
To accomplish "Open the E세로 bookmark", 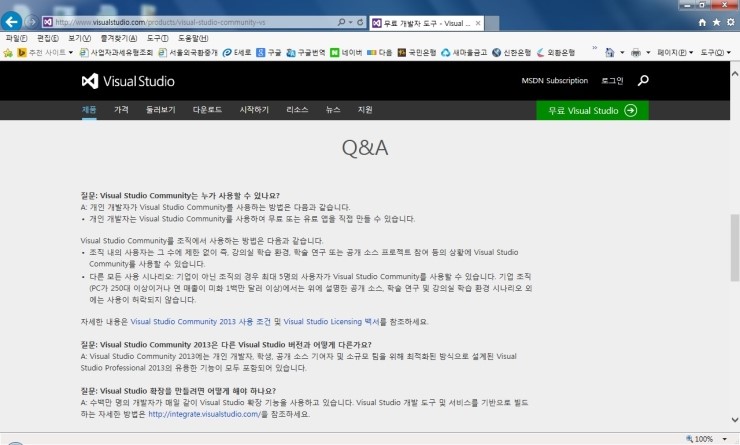I will tap(237, 52).
